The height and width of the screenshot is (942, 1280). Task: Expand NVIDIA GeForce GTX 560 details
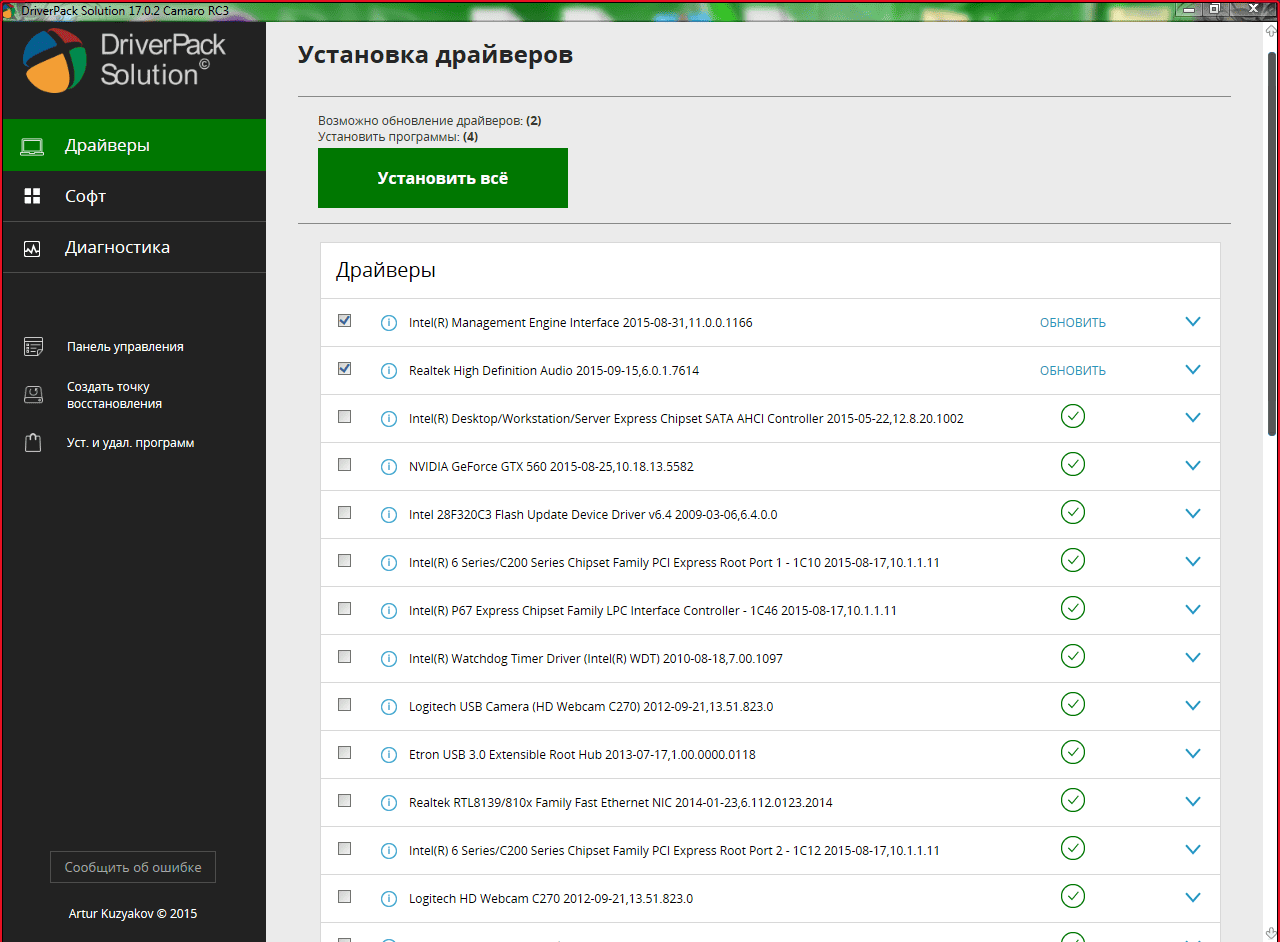(x=1192, y=466)
